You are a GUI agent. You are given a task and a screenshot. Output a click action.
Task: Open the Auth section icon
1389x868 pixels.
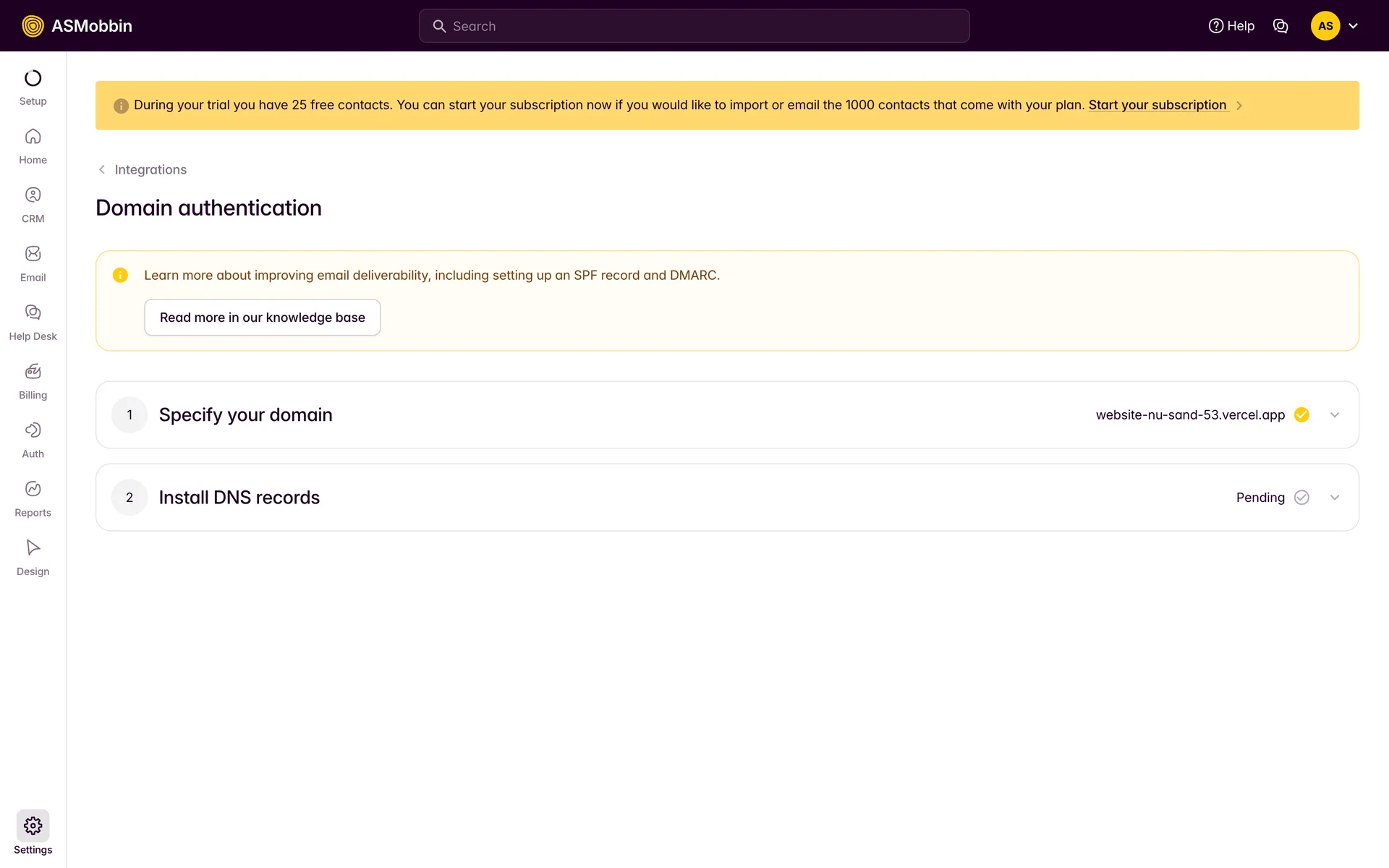click(x=33, y=430)
